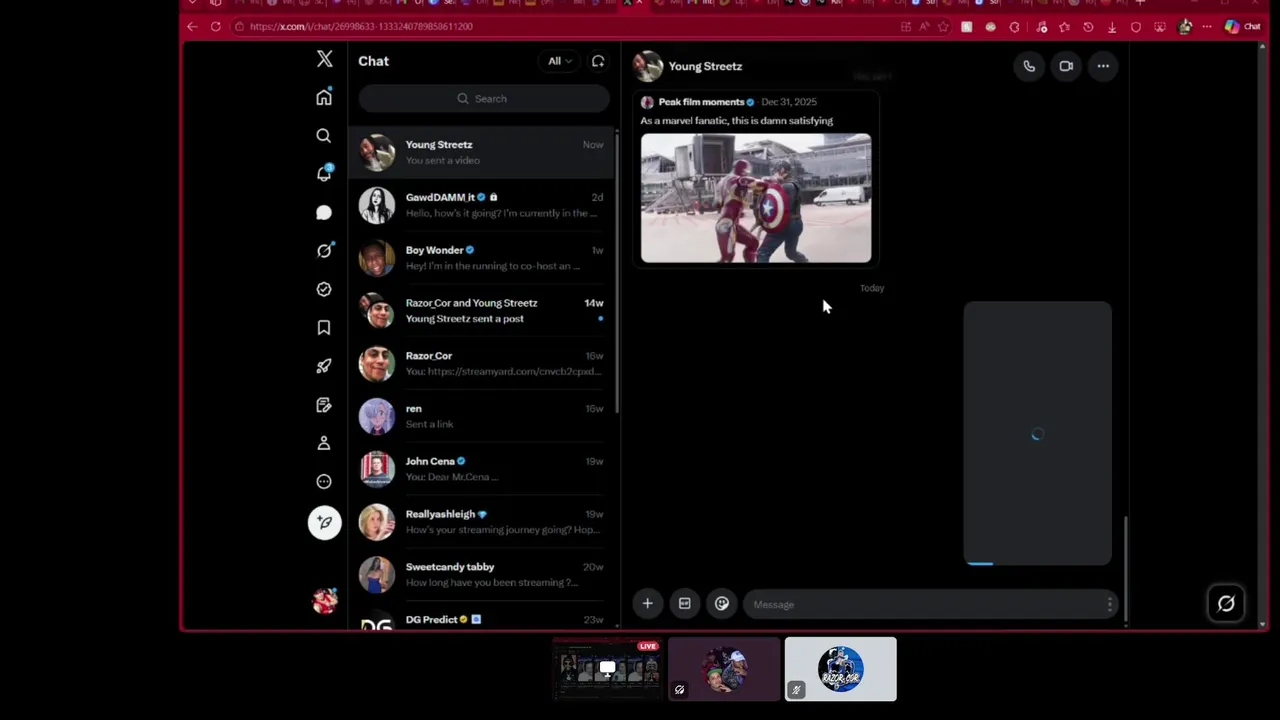Open GawdDAMM_it conversation
1280x720 pixels.
pos(482,205)
